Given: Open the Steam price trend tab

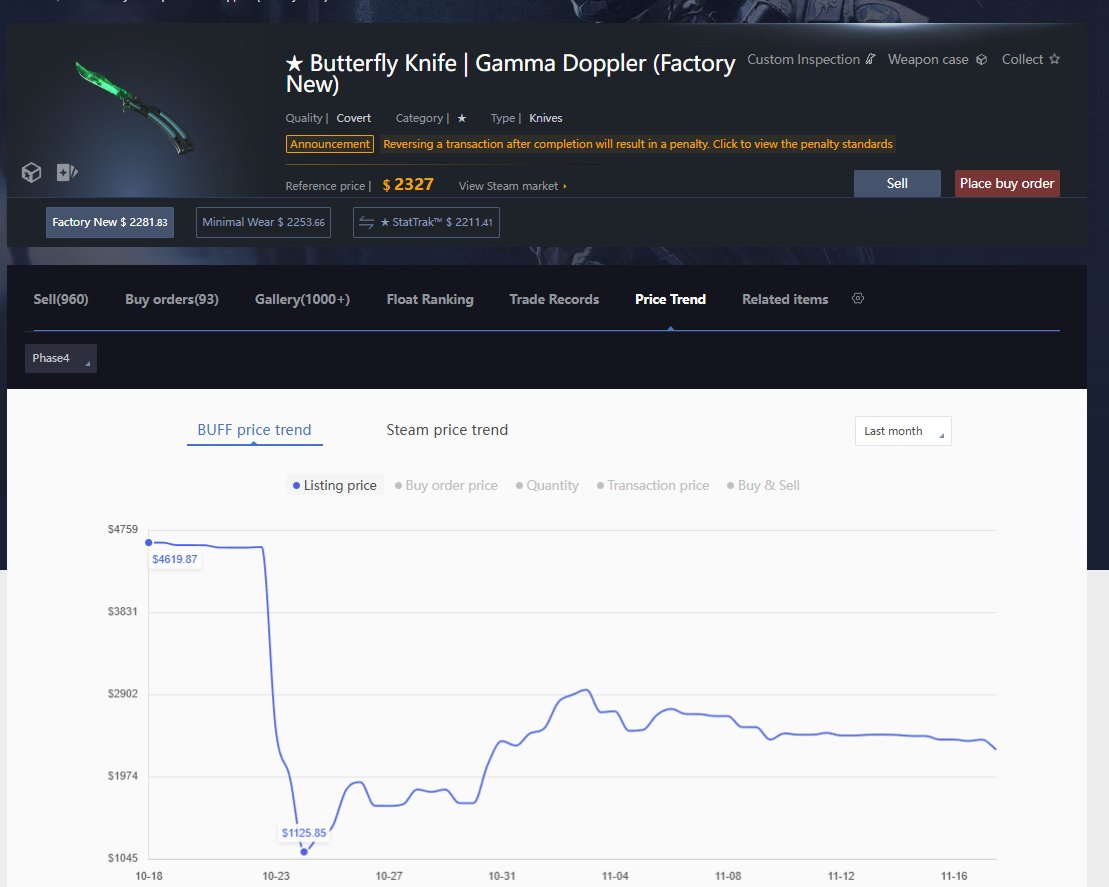Looking at the screenshot, I should [x=446, y=429].
